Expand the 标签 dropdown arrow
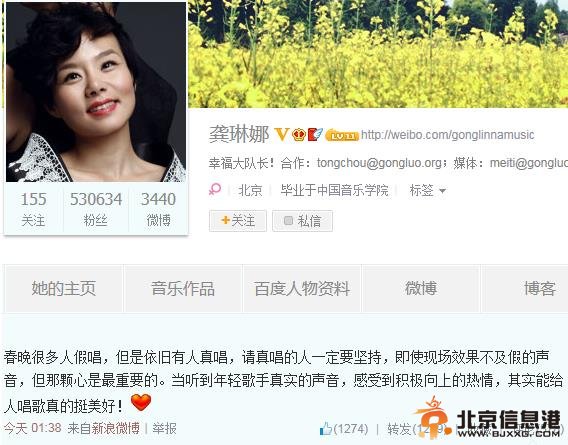Image resolution: width=568 pixels, height=445 pixels. tap(442, 191)
